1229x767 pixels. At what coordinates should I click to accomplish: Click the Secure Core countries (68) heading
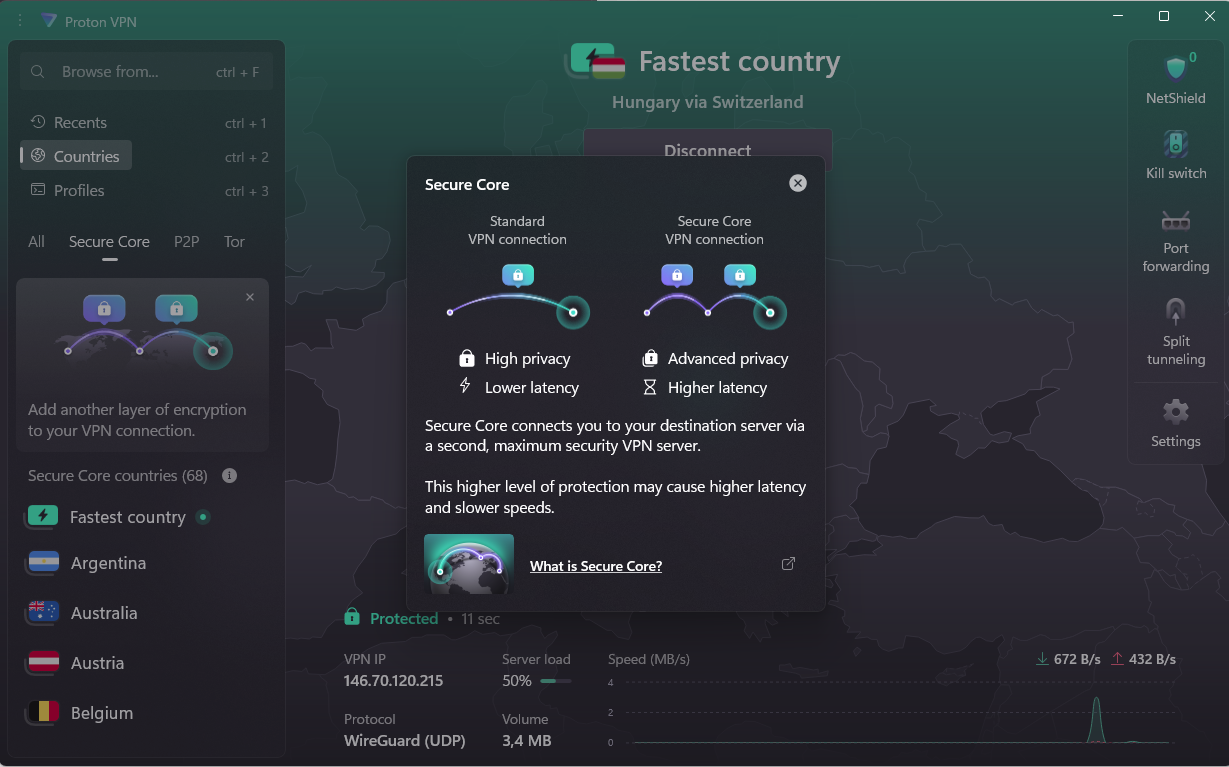pos(117,476)
